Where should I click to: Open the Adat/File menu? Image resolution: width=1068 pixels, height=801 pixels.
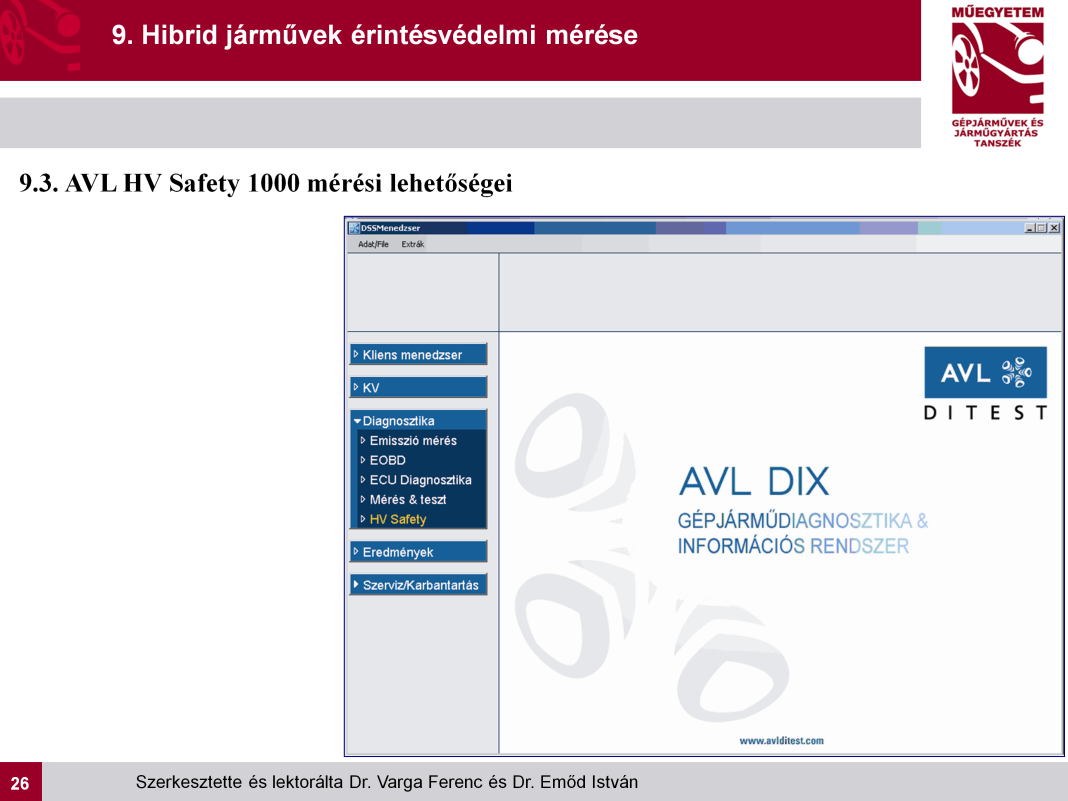(373, 245)
